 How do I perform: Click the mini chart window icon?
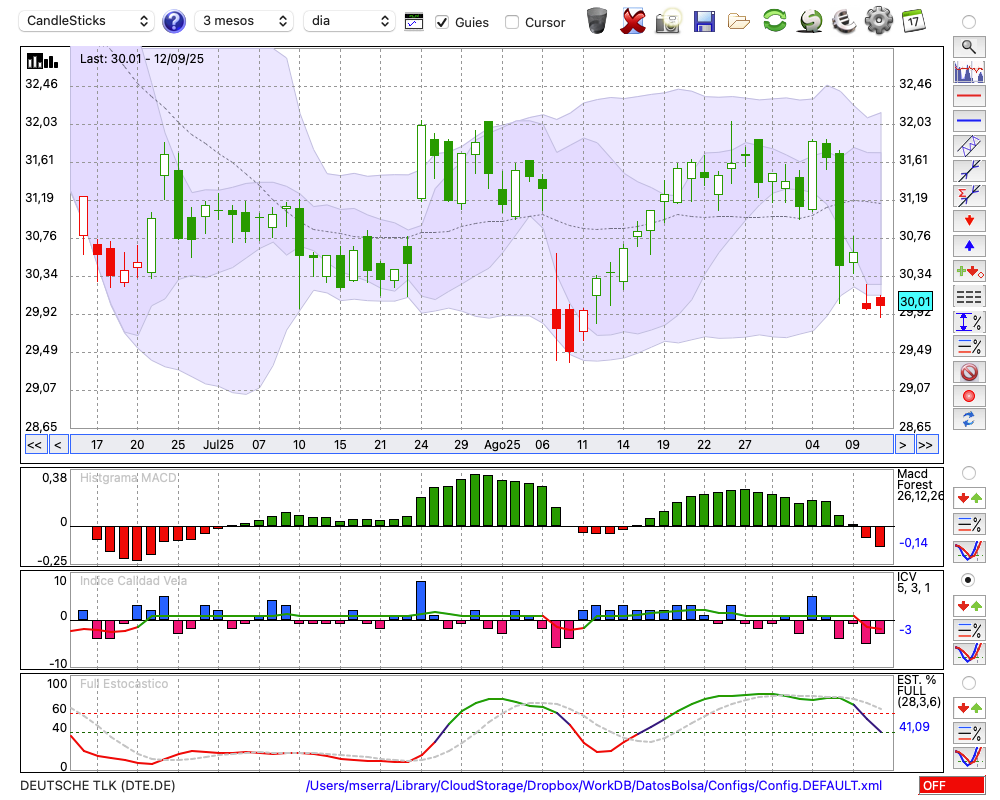pyautogui.click(x=414, y=22)
